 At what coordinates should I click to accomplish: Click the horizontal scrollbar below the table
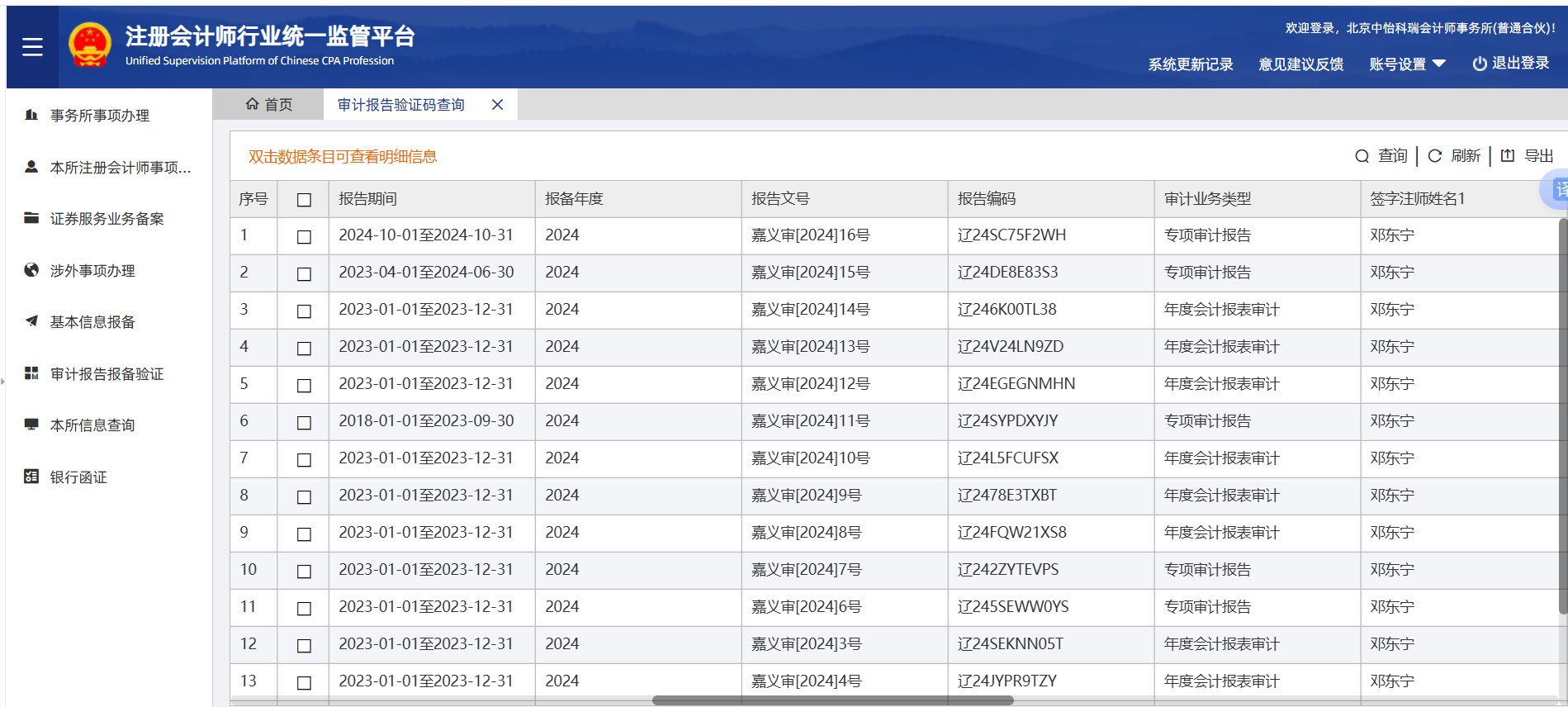[832, 700]
